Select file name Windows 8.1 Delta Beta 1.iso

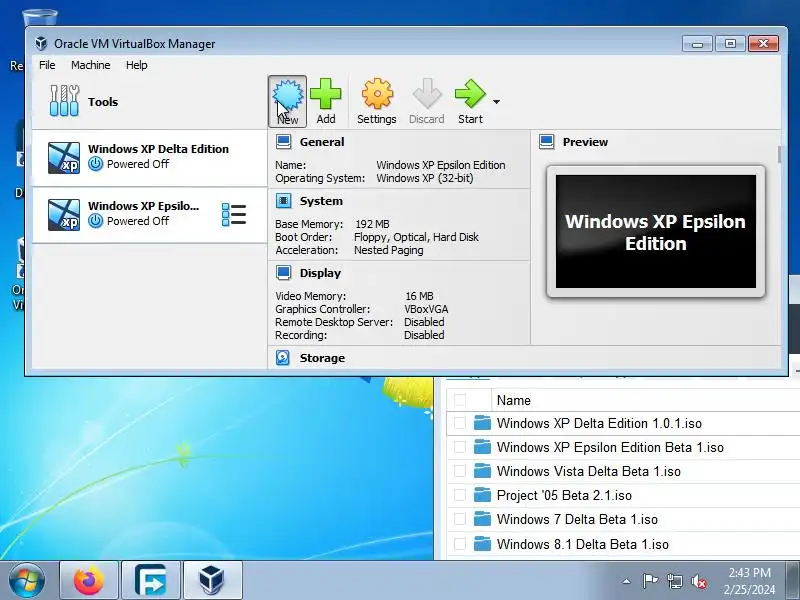tap(583, 544)
